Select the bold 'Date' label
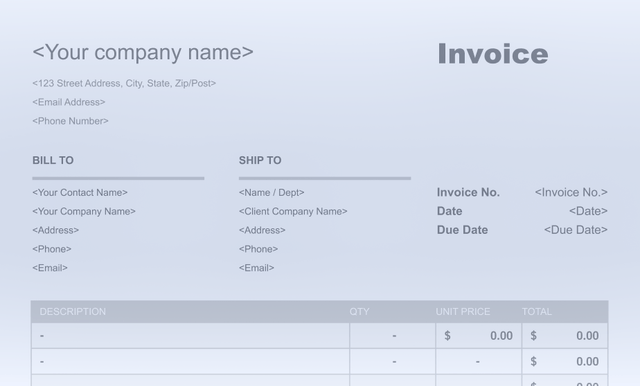Viewport: 640px width, 386px height. click(x=449, y=211)
